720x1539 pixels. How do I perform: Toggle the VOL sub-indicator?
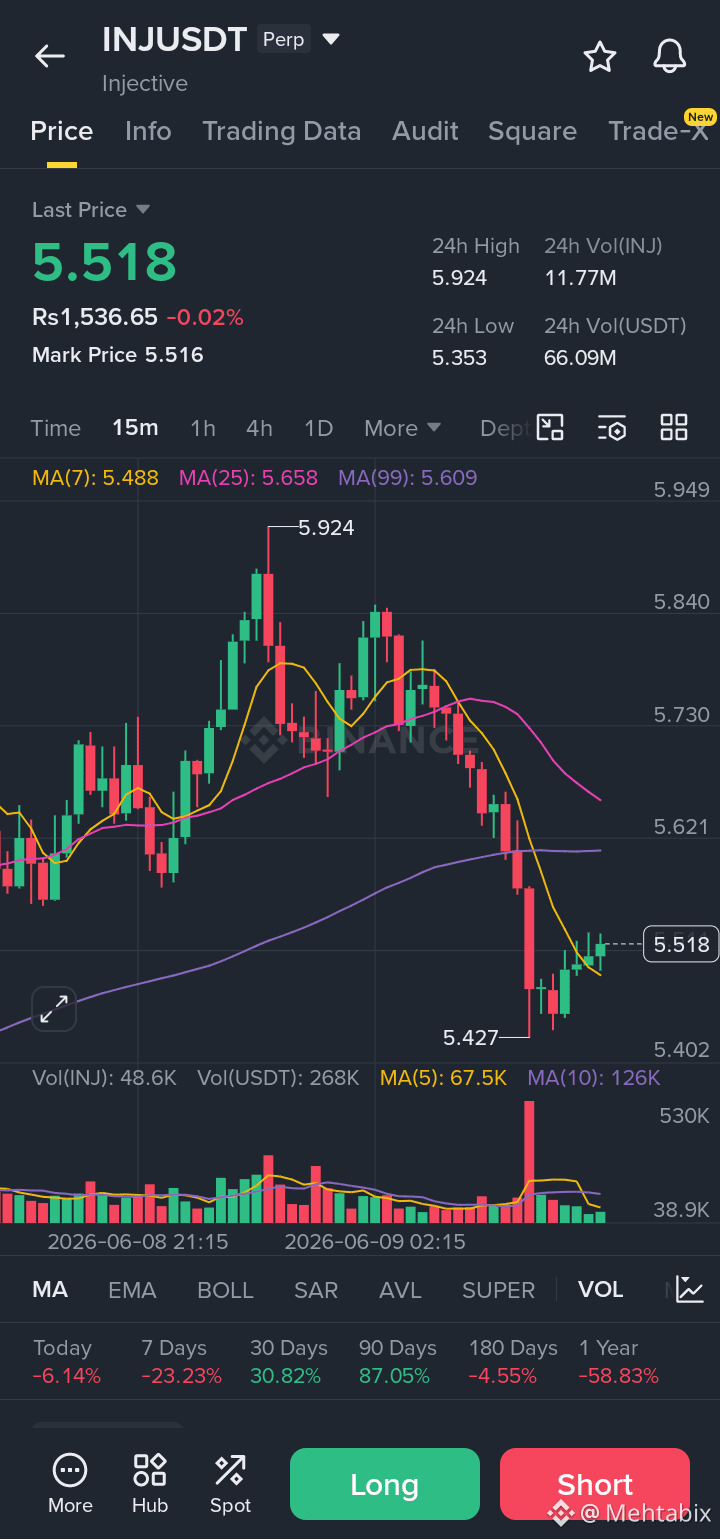(601, 1290)
